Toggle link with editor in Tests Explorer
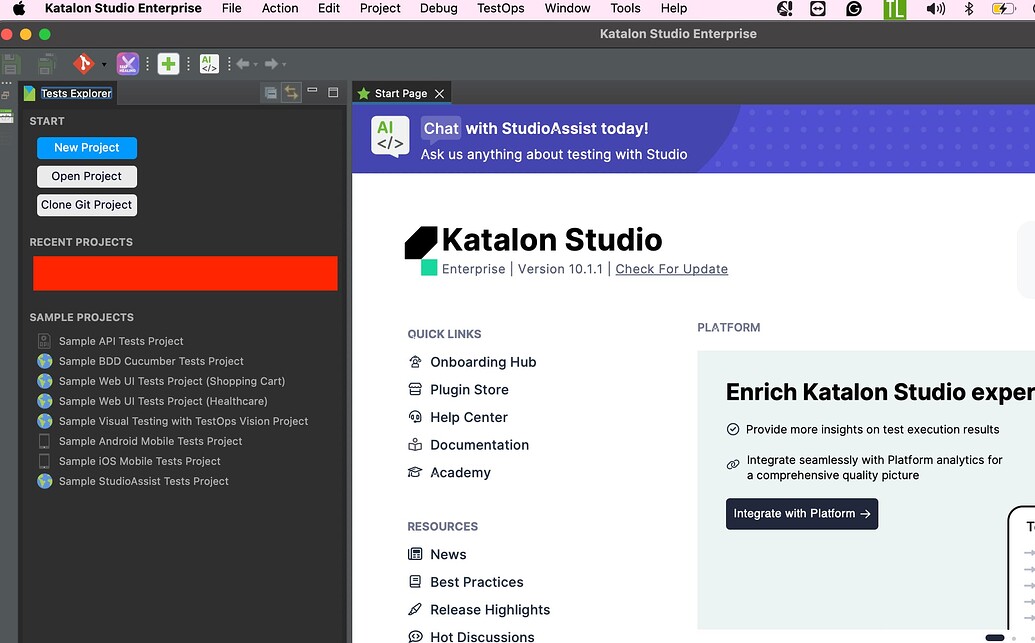This screenshot has width=1035, height=643. pos(292,91)
